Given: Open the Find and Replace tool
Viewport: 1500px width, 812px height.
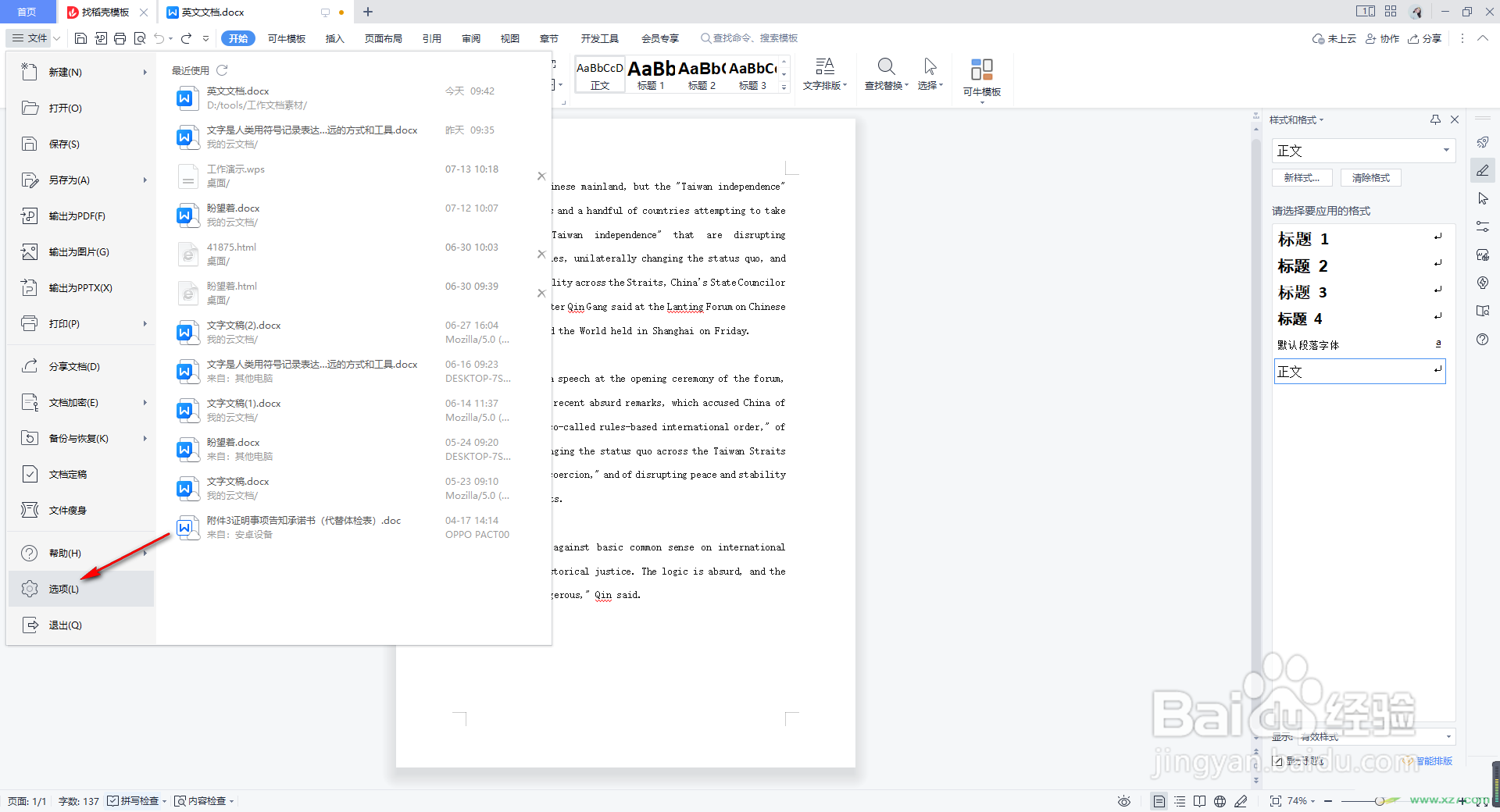Looking at the screenshot, I should point(886,75).
